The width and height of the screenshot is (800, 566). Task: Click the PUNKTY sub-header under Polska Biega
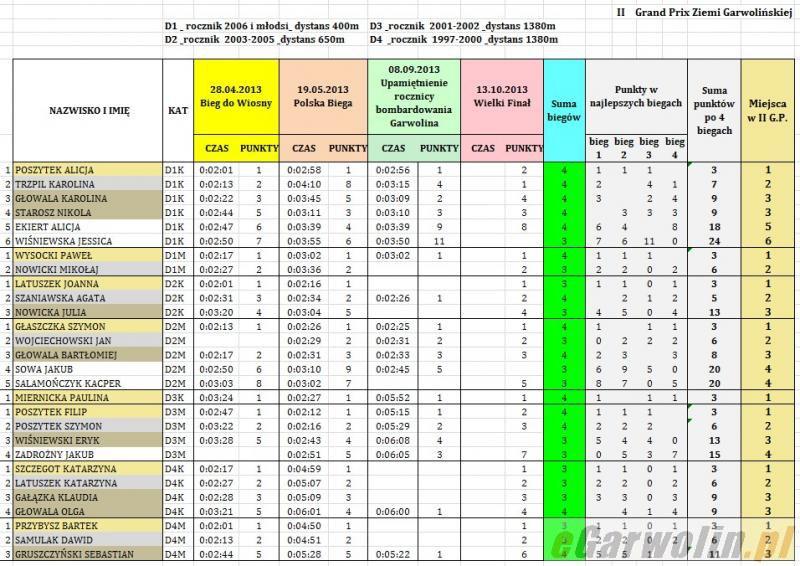pyautogui.click(x=347, y=149)
